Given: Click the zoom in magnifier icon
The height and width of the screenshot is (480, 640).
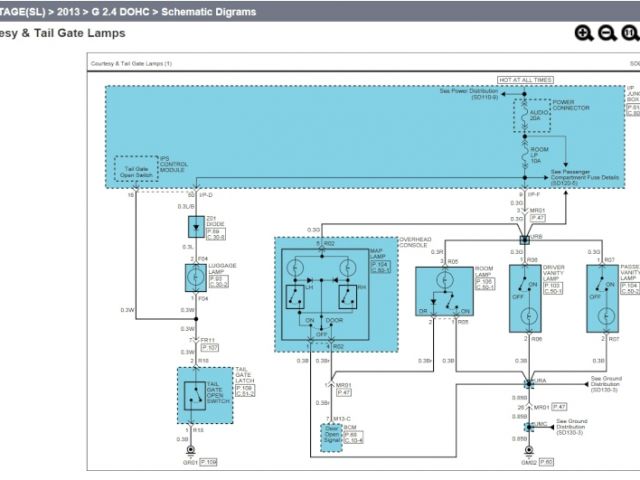Looking at the screenshot, I should (584, 33).
